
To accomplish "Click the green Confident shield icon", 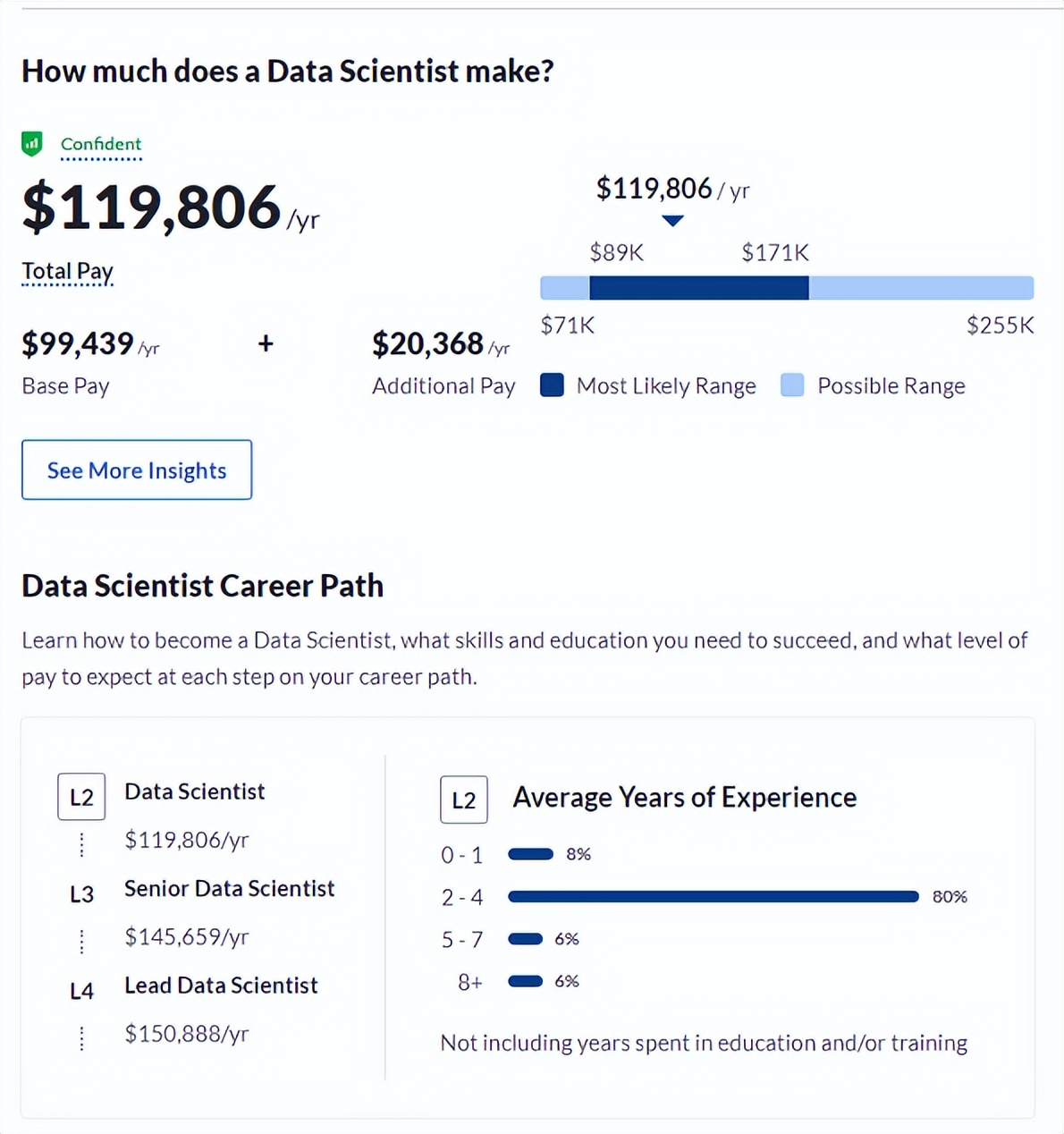I will pyautogui.click(x=32, y=144).
